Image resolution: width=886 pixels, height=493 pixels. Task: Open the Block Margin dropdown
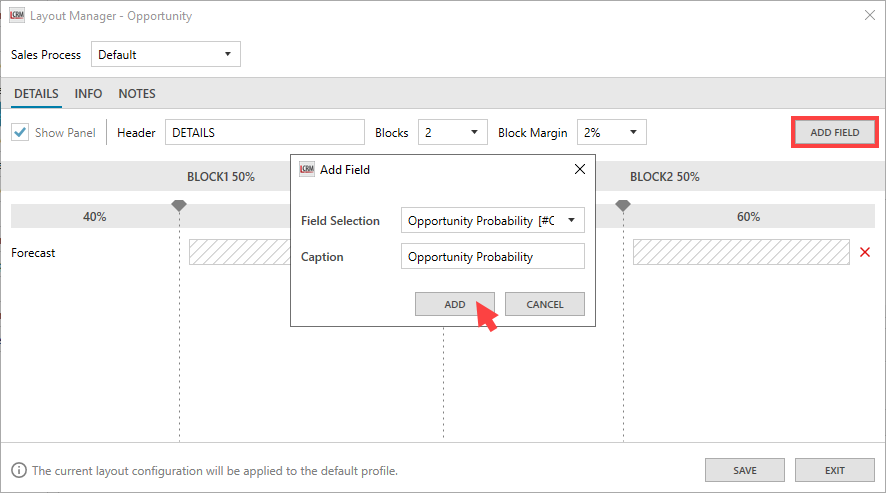[612, 132]
